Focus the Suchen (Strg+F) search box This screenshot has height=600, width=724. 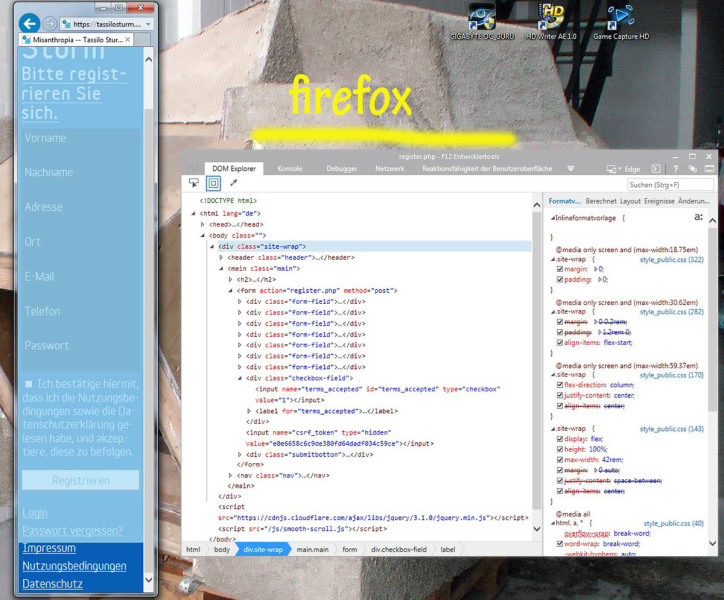pos(670,185)
